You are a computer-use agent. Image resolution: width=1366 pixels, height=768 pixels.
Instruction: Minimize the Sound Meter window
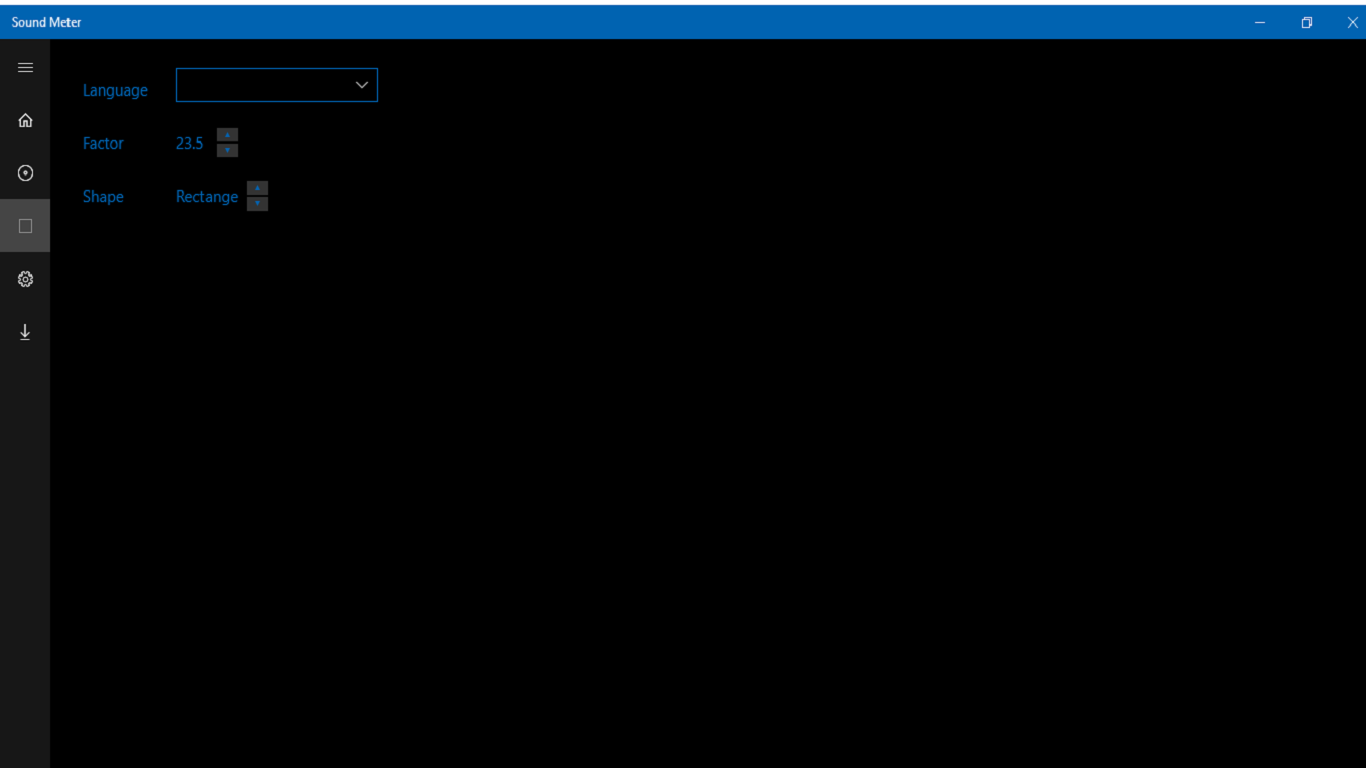(1260, 22)
